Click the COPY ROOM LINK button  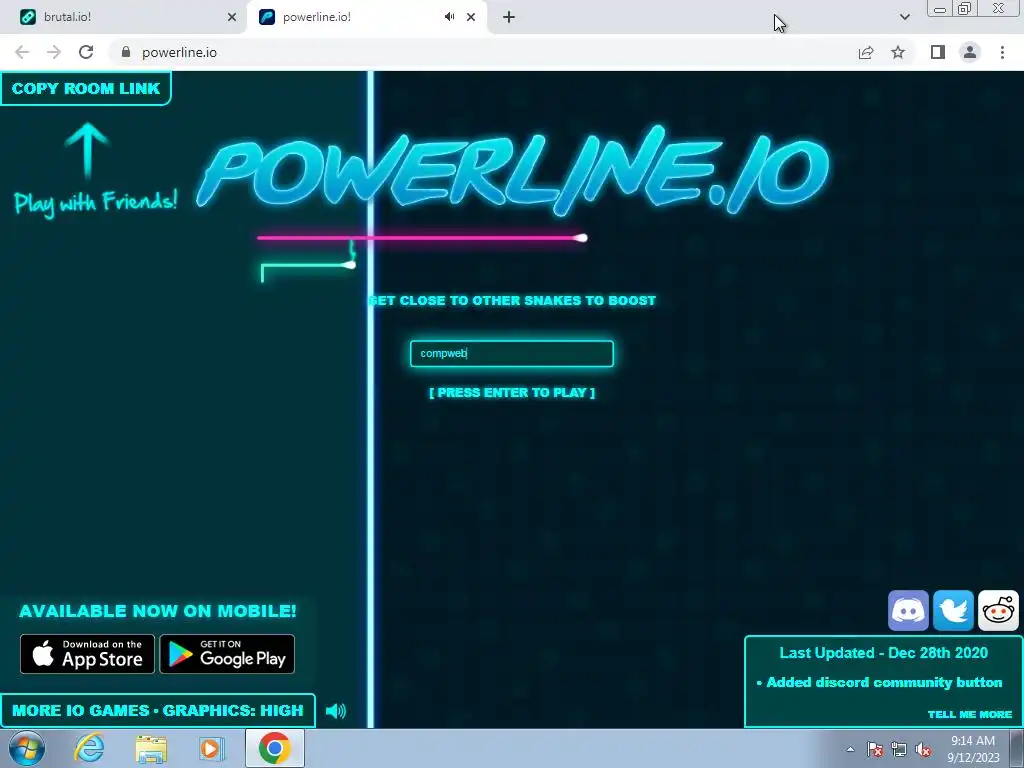86,88
